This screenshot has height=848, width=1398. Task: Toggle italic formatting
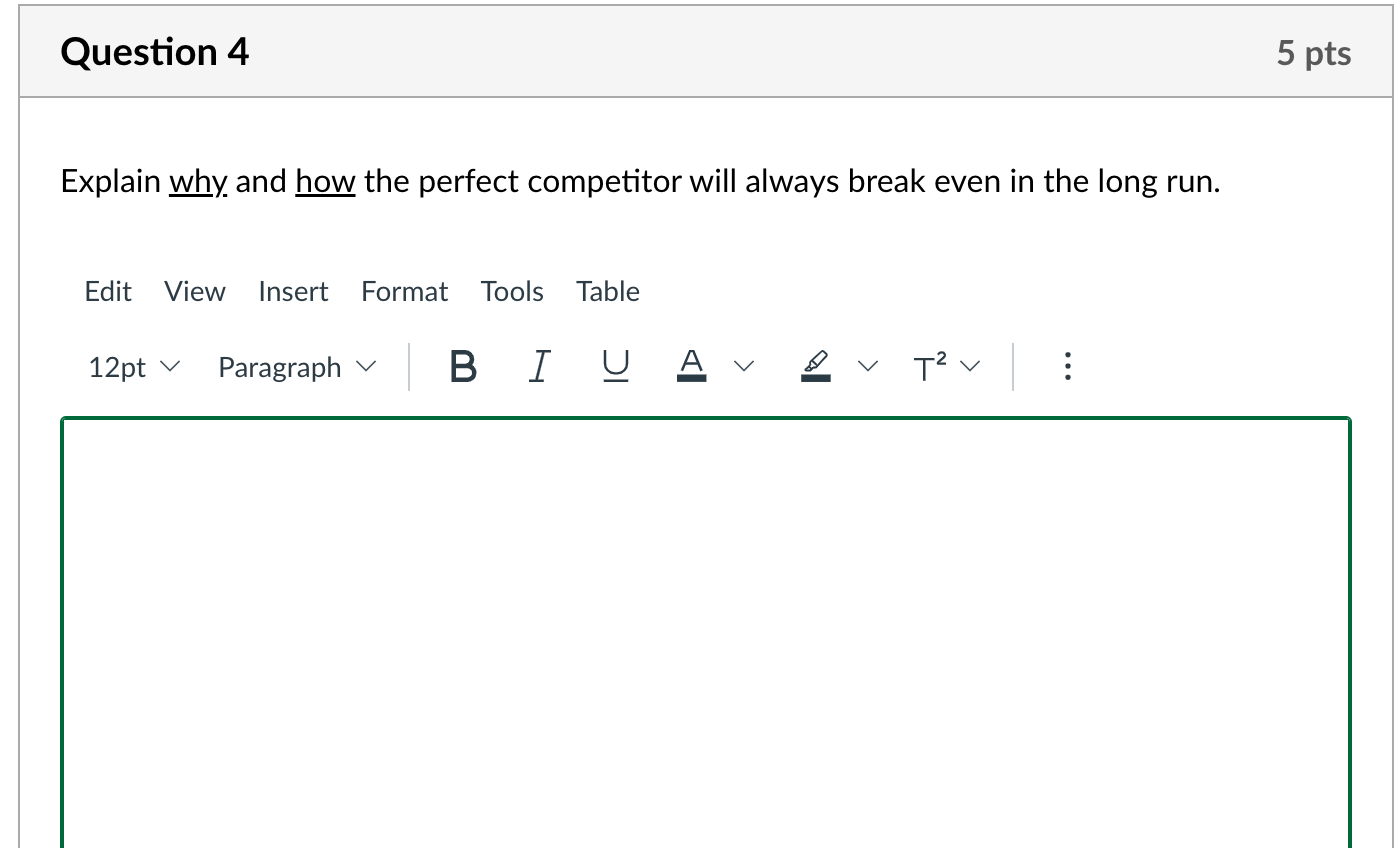pos(539,367)
